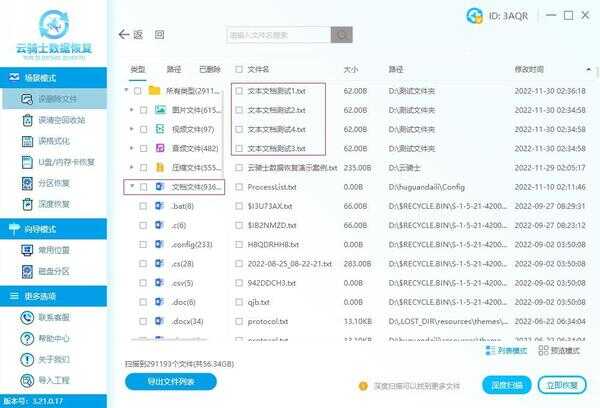Switch to the 路径 tab
600x408 pixels.
click(173, 69)
